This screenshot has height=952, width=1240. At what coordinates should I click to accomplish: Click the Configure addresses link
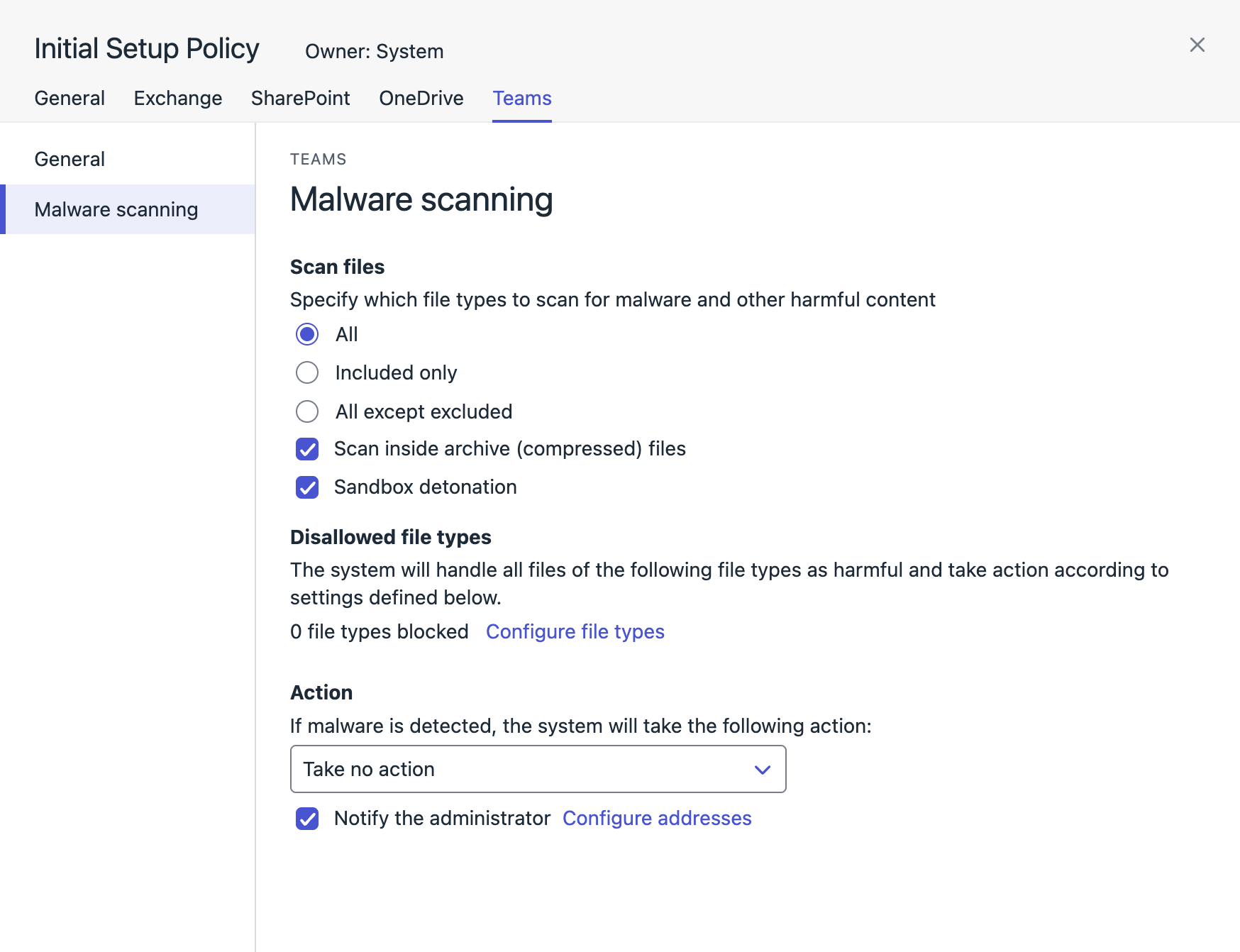656,819
